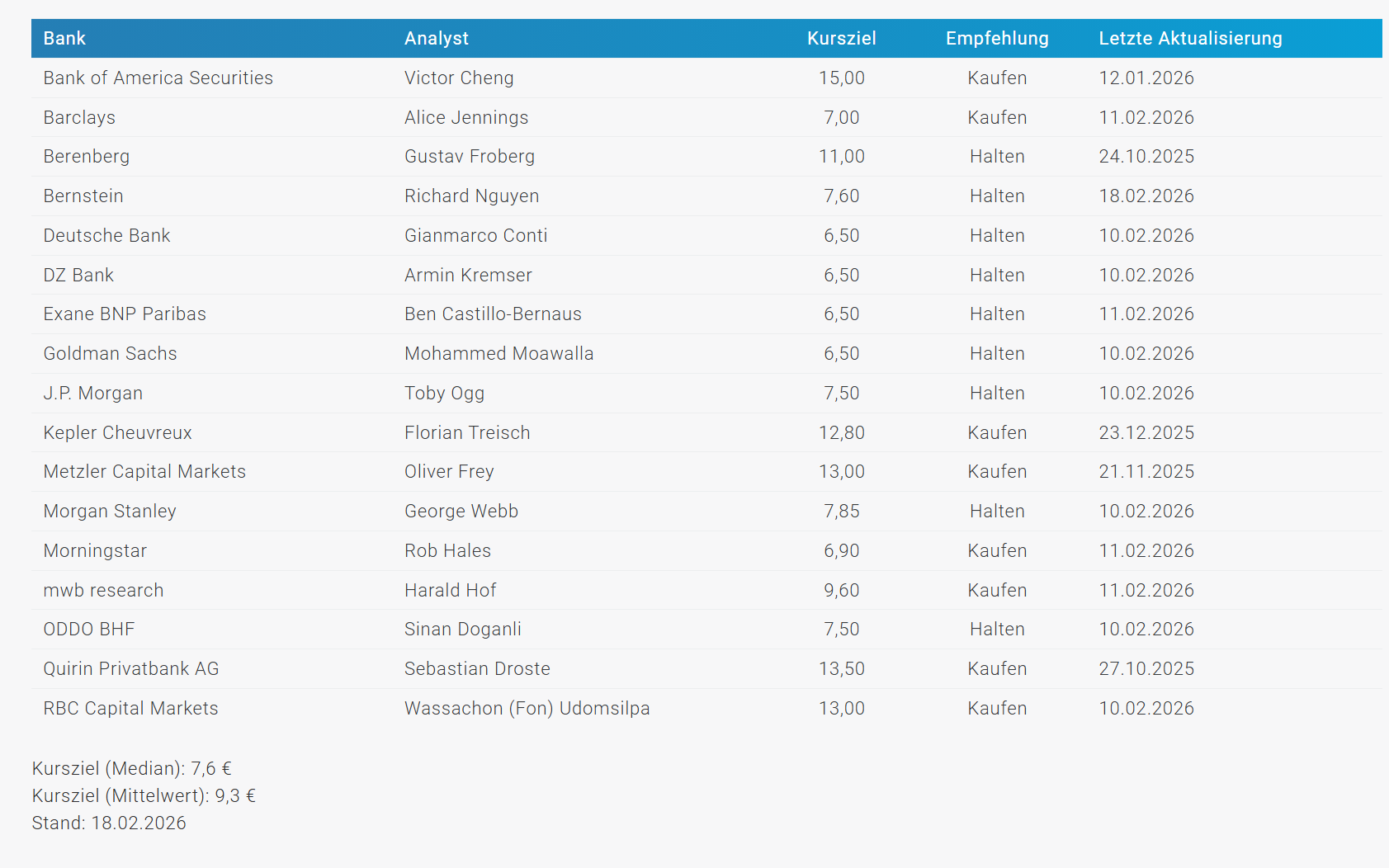
Task: Select the date 23.12.2025
Action: coord(1146,433)
